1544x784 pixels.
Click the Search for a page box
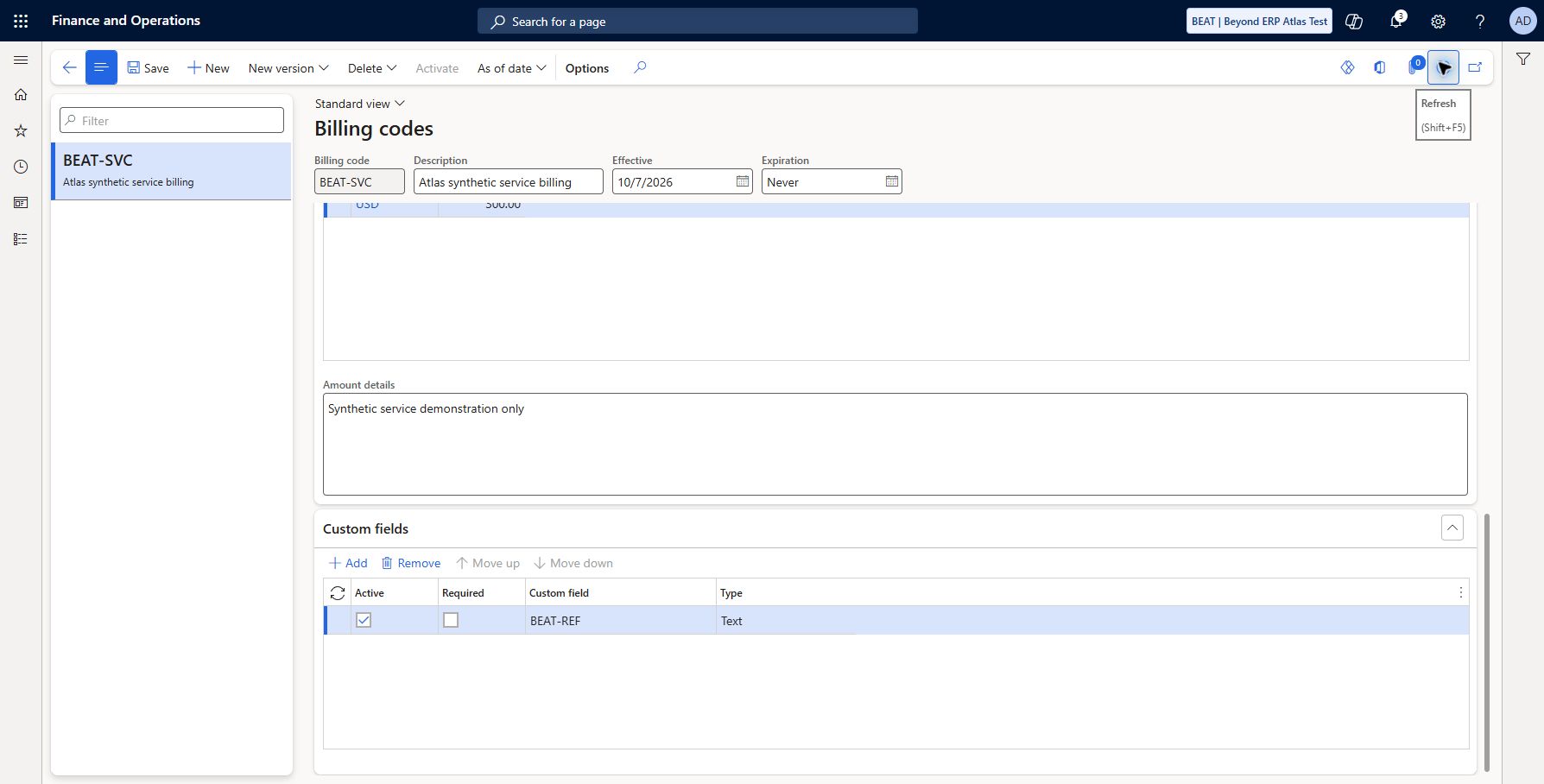(x=698, y=21)
